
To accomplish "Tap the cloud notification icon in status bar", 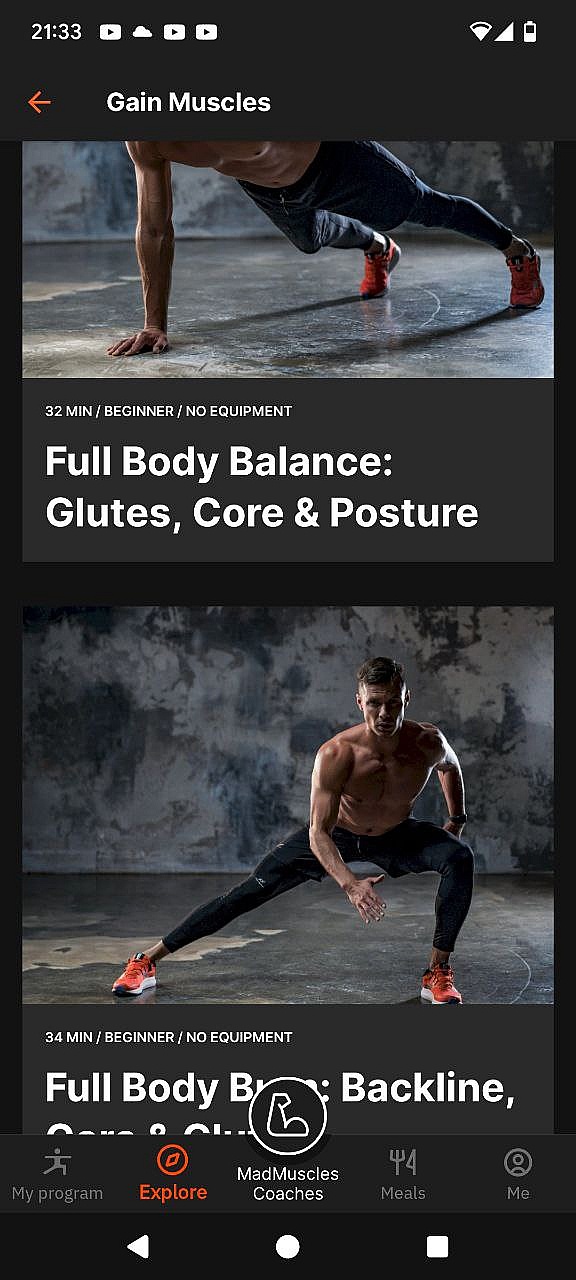I will click(142, 32).
